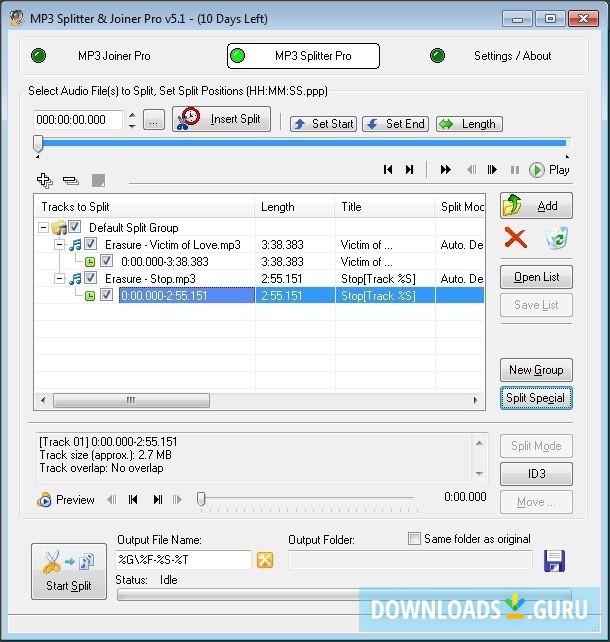610x642 pixels.
Task: Click the pause playback icon
Action: (x=515, y=170)
